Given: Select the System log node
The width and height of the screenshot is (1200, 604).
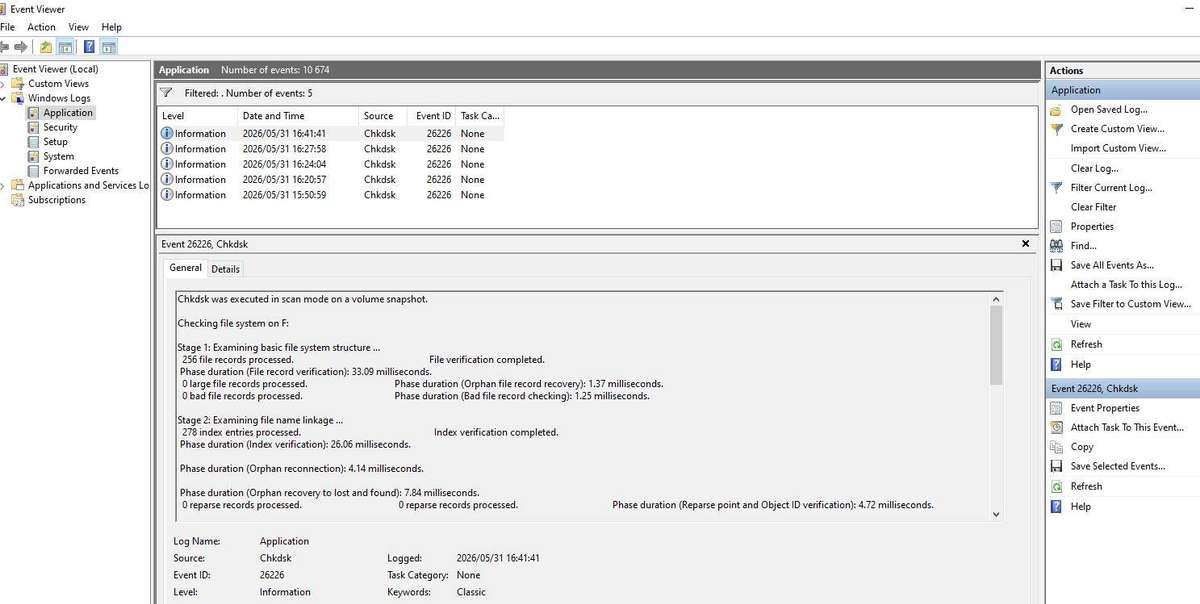Looking at the screenshot, I should [58, 157].
